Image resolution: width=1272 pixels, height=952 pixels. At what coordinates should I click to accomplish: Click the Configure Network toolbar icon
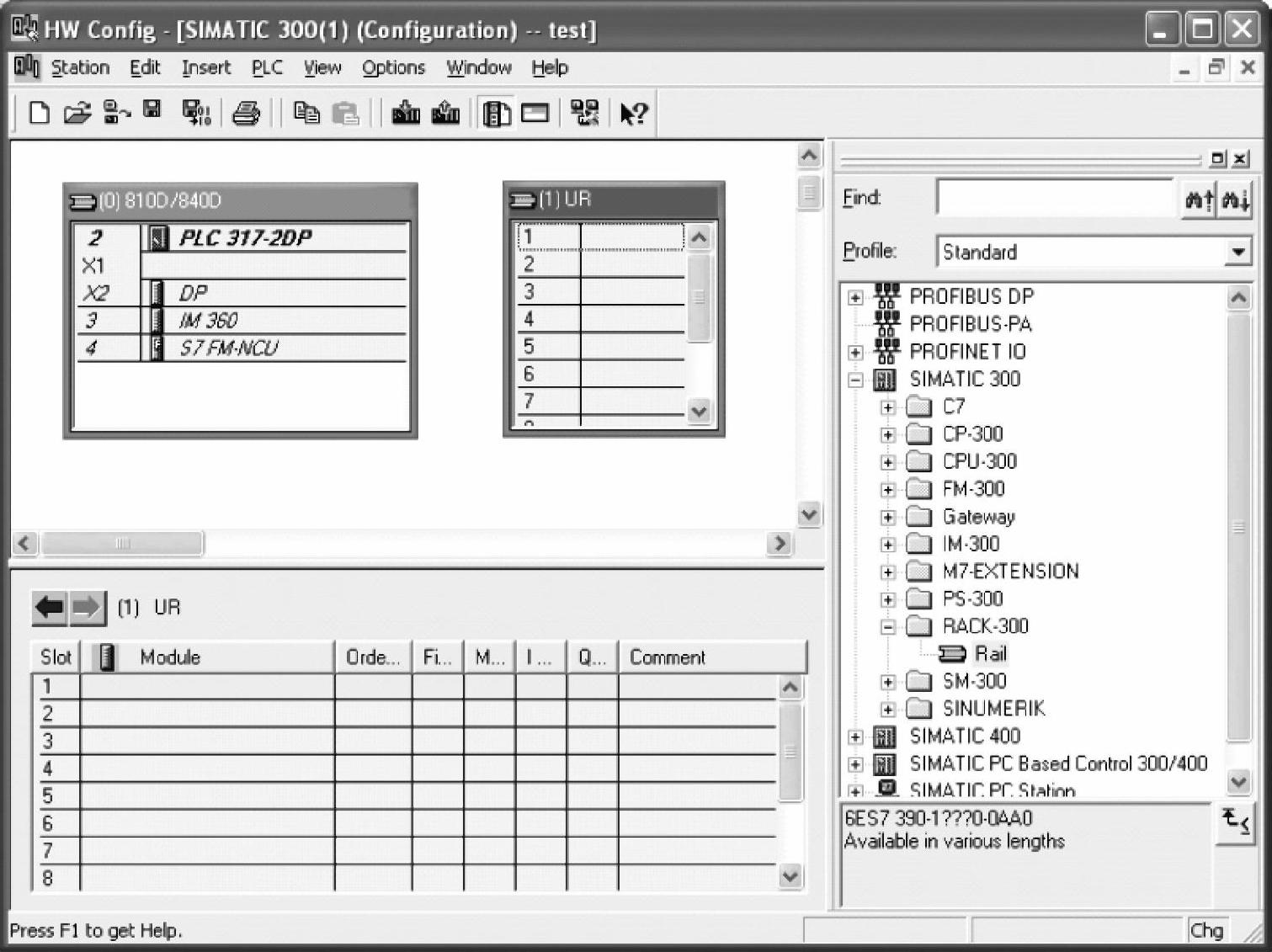point(584,112)
